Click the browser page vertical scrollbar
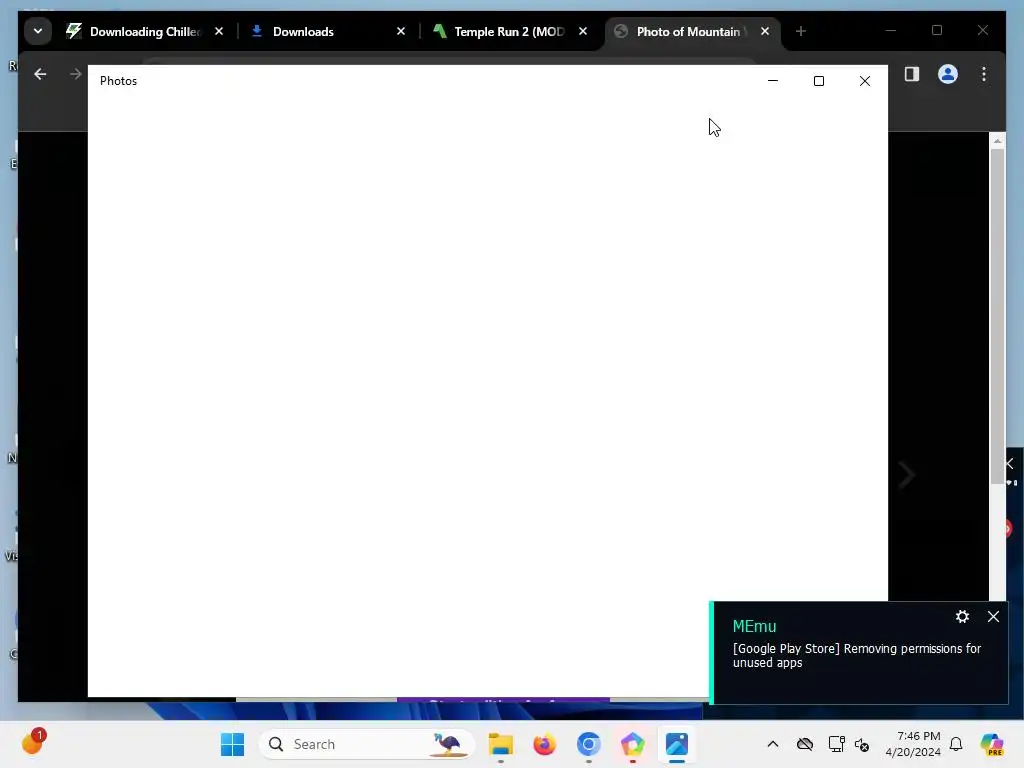Viewport: 1024px width, 768px height. (997, 316)
